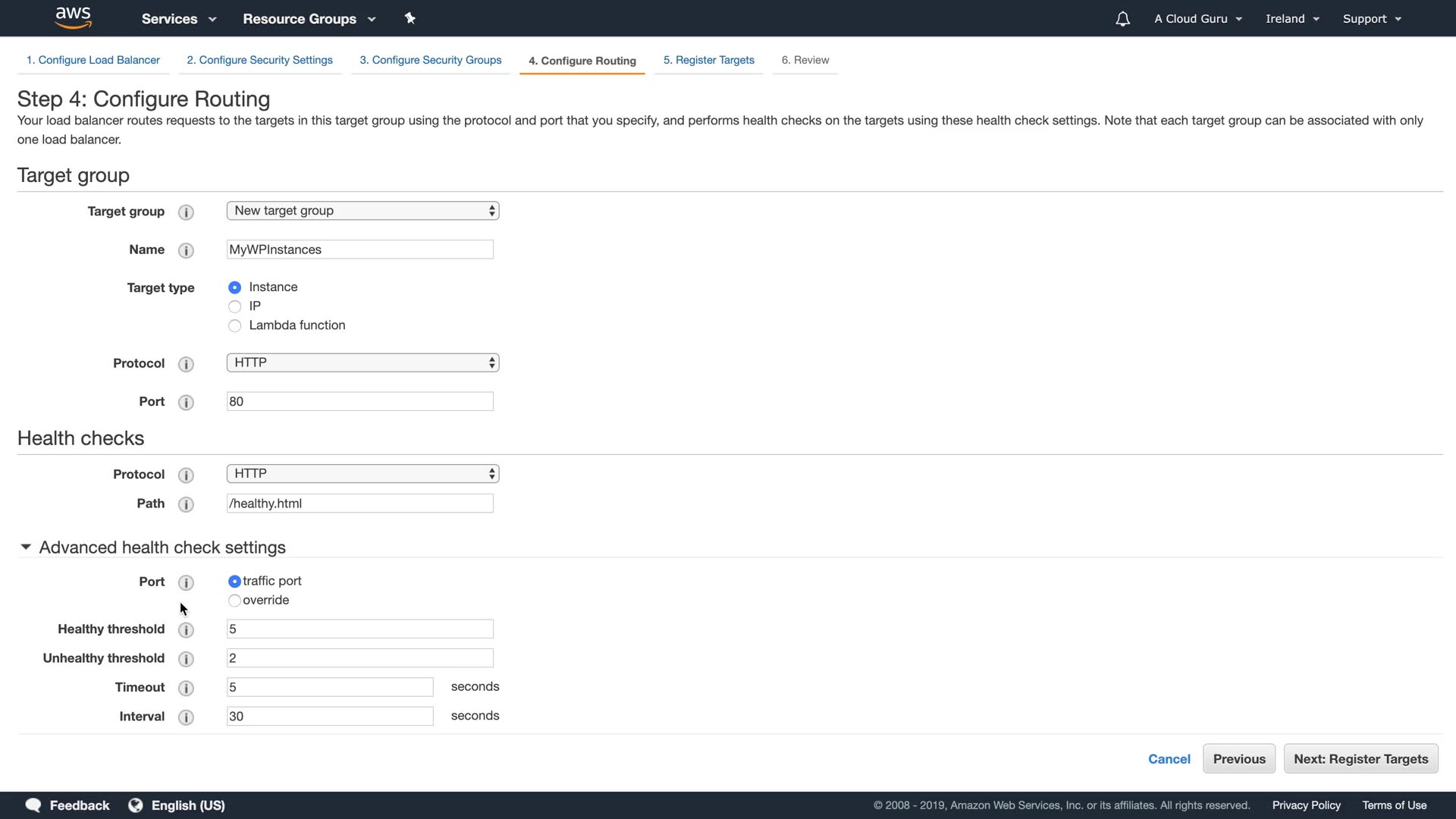This screenshot has width=1456, height=819.
Task: Show info tooltip for Target group name
Action: click(x=186, y=250)
